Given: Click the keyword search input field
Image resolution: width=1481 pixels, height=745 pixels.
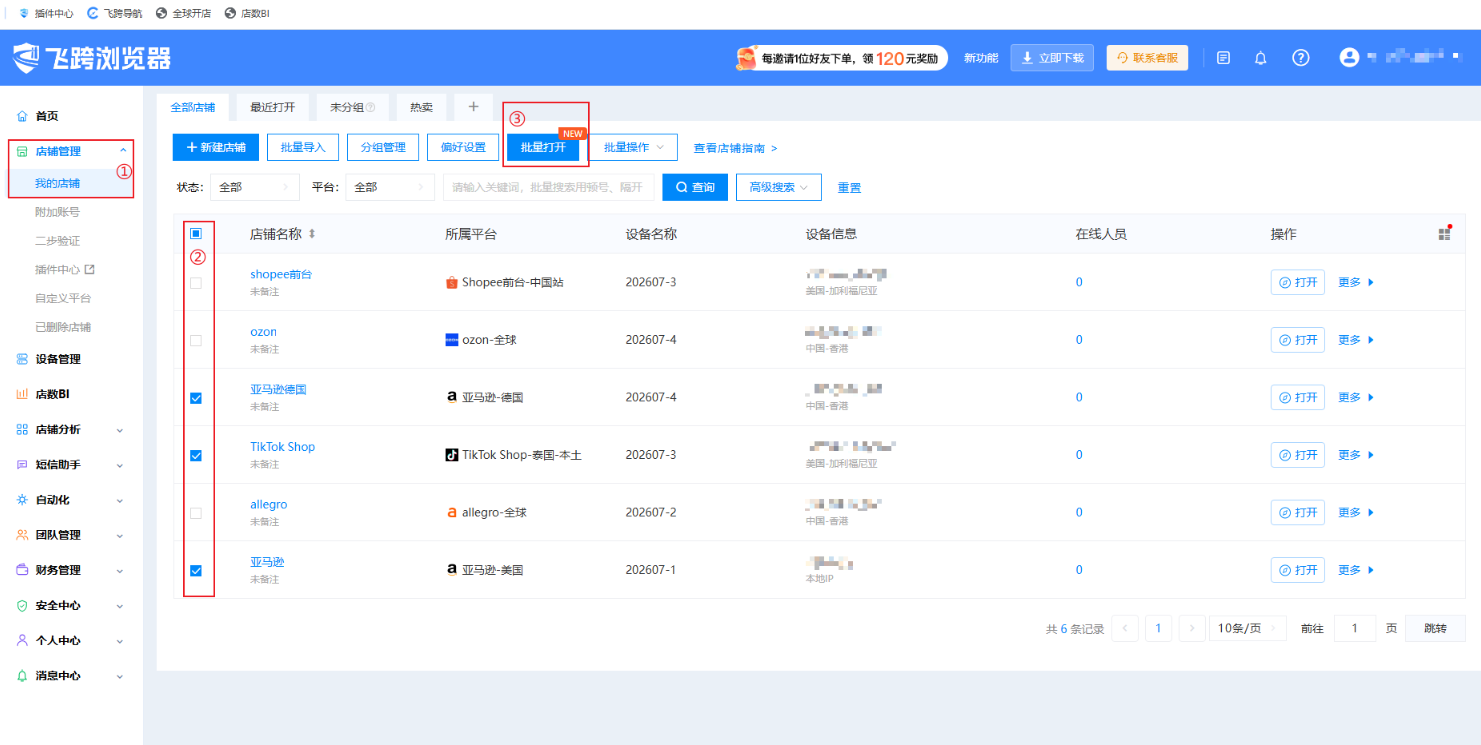Looking at the screenshot, I should click(x=549, y=187).
